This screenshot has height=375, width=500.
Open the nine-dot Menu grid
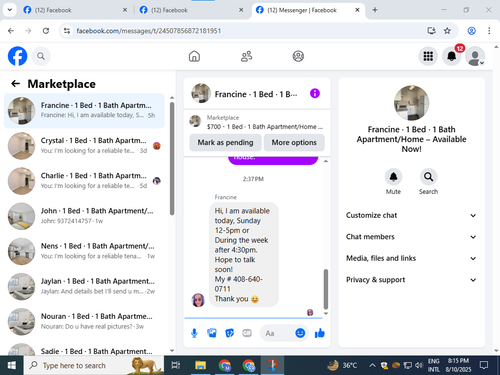pos(428,56)
